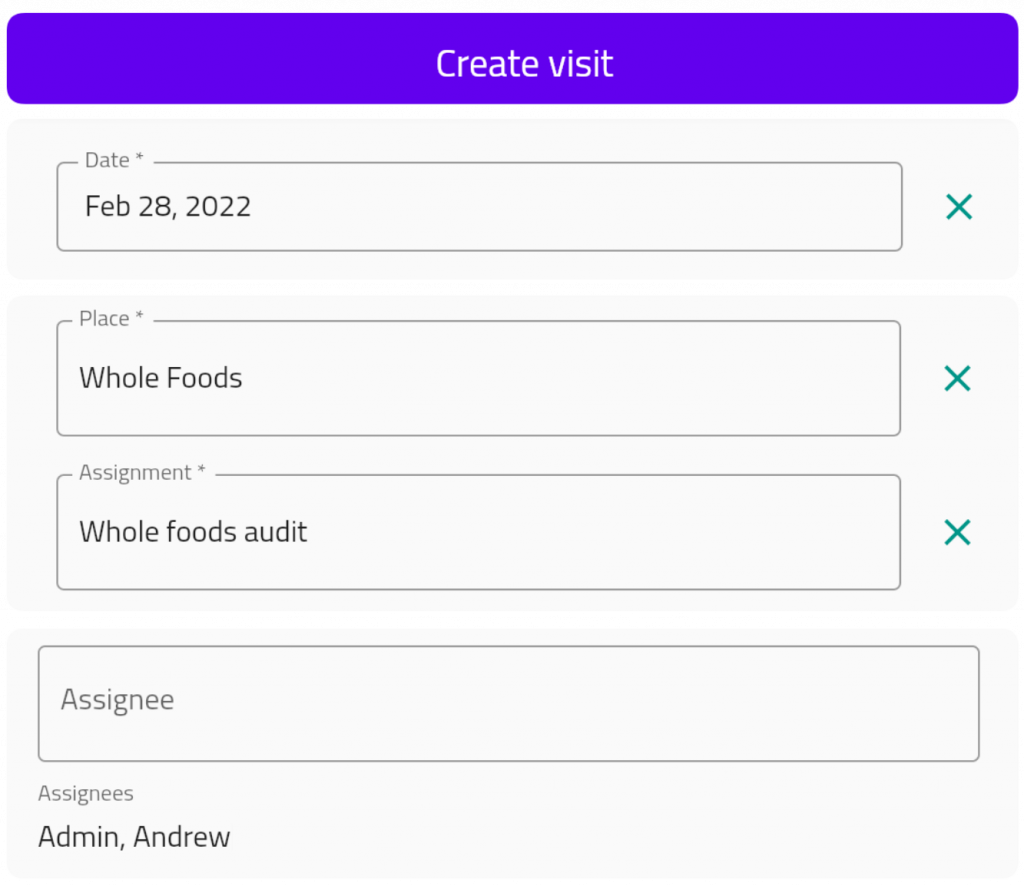The image size is (1024, 886).
Task: Click the "Assignment *" floating label
Action: click(x=142, y=473)
